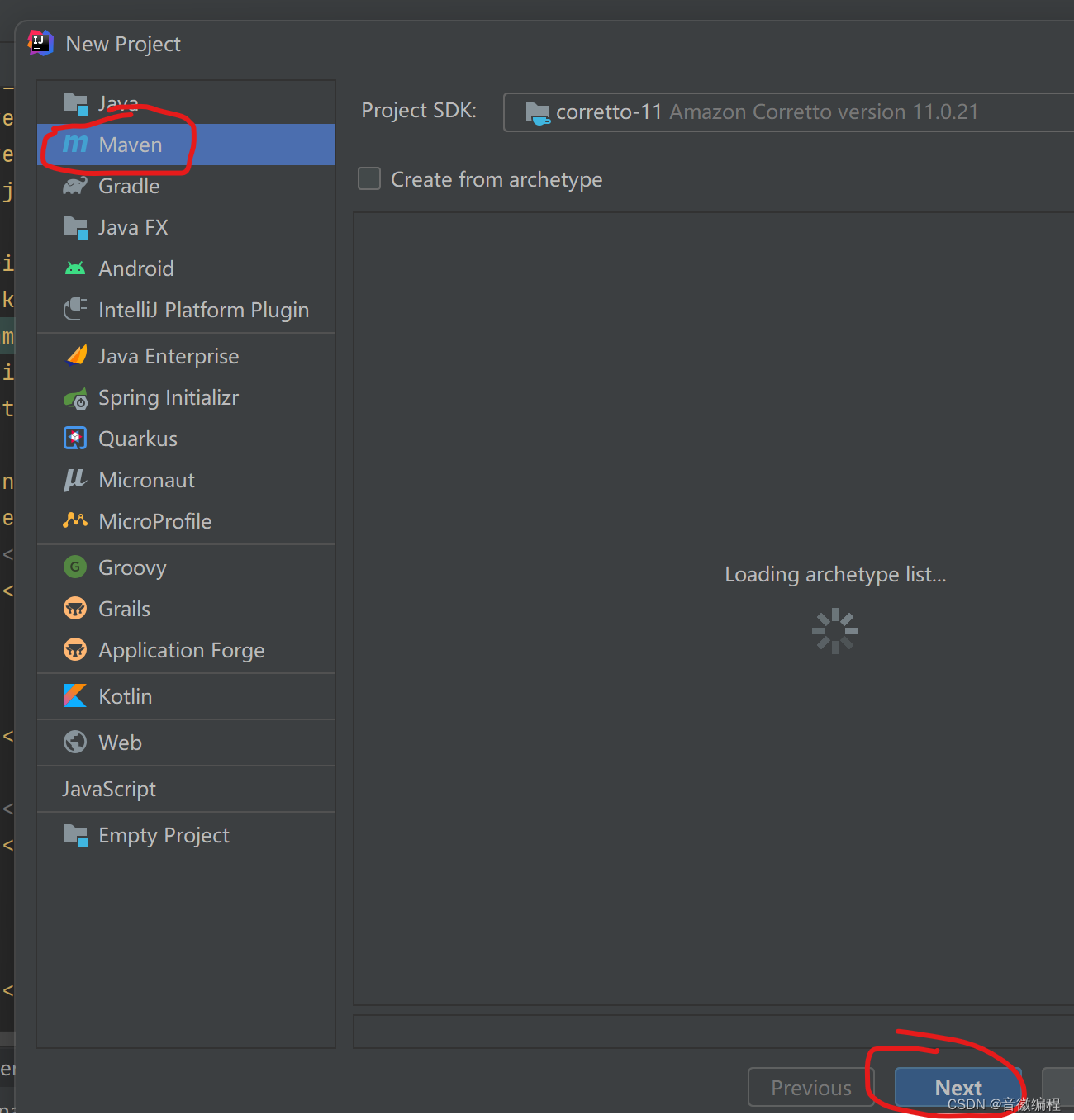
Task: Pick IntelliJ Platform Plugin generator
Action: pos(186,310)
